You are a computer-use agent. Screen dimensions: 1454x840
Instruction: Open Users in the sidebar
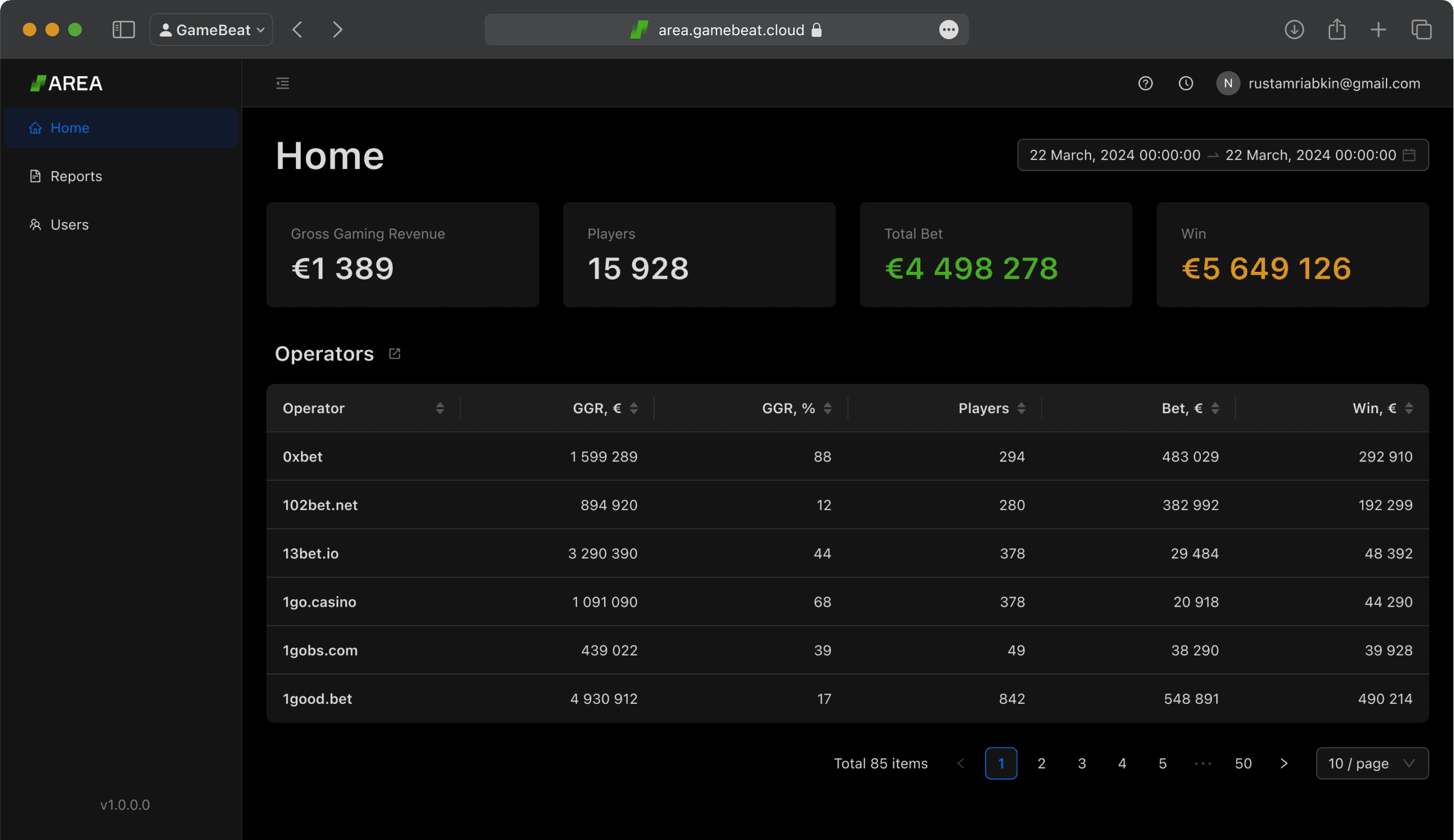(x=121, y=224)
